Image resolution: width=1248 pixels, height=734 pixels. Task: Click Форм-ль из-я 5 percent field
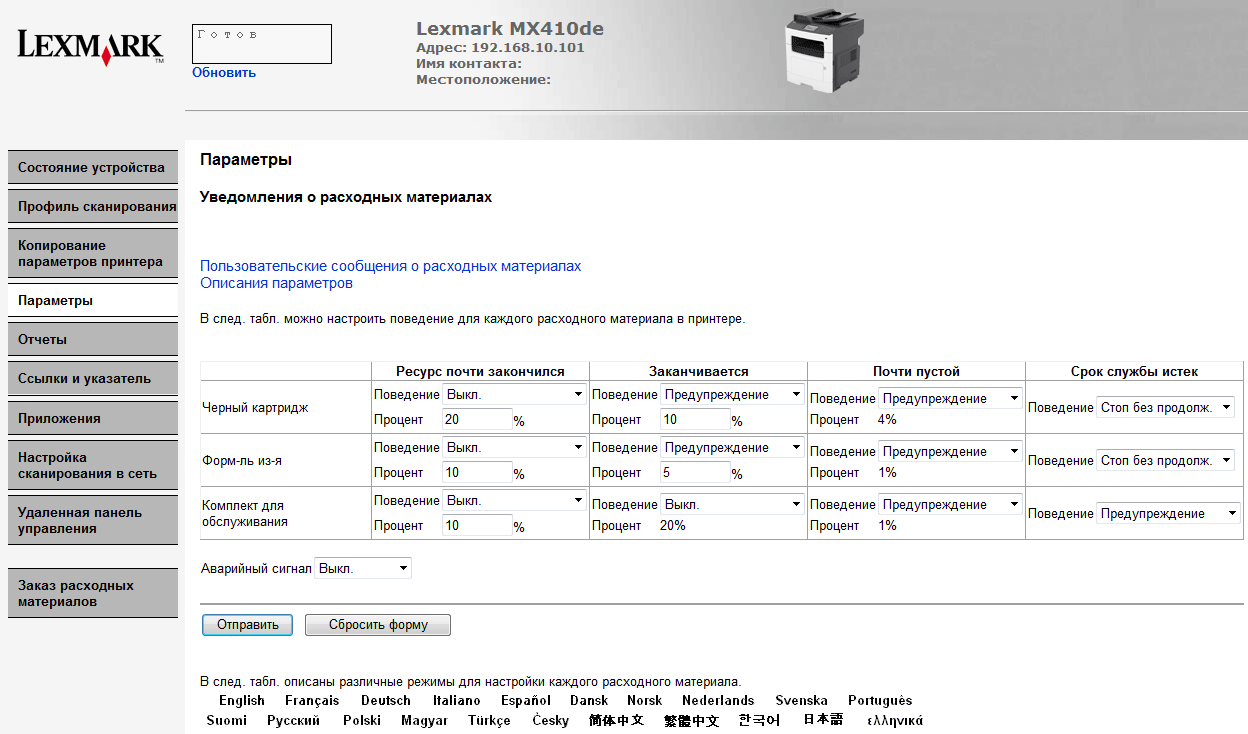point(695,473)
